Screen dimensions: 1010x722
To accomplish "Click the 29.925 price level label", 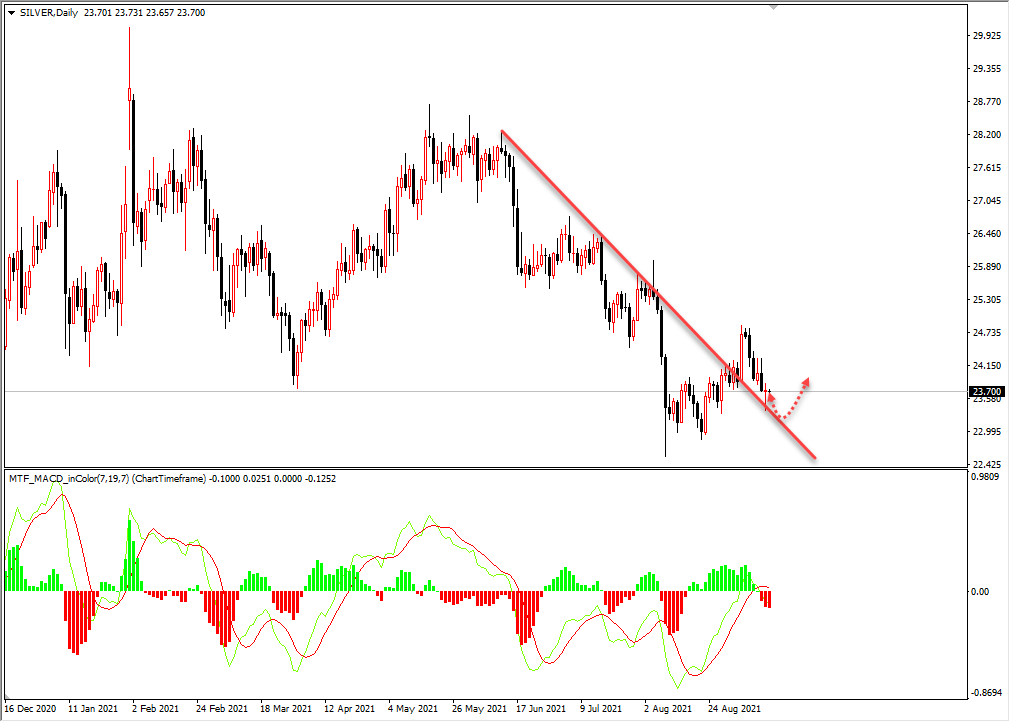I will point(987,35).
